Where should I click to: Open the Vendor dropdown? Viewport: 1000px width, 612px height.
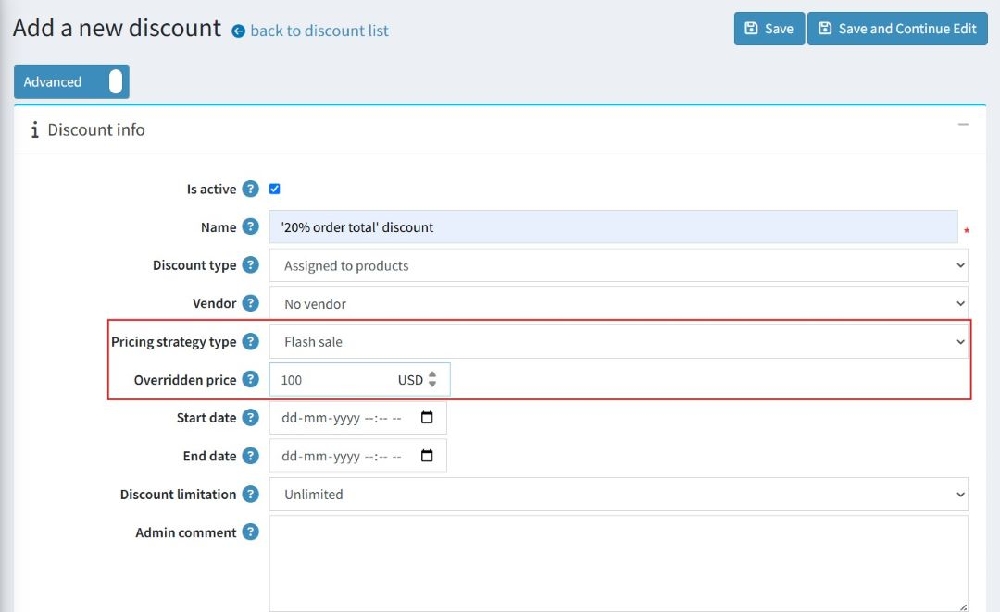pyautogui.click(x=619, y=303)
